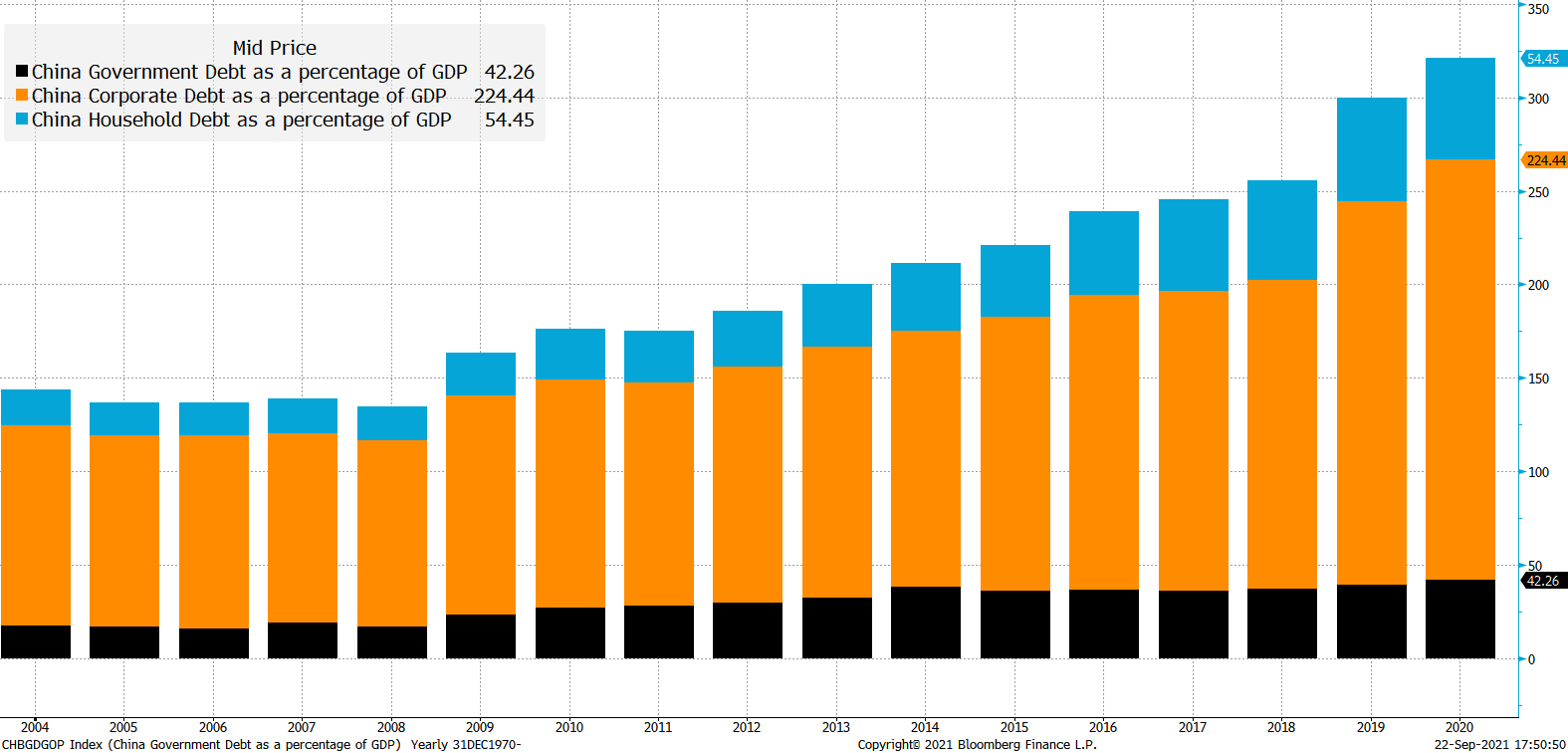
Task: Click the 350 y-axis label
Action: coord(1539,9)
